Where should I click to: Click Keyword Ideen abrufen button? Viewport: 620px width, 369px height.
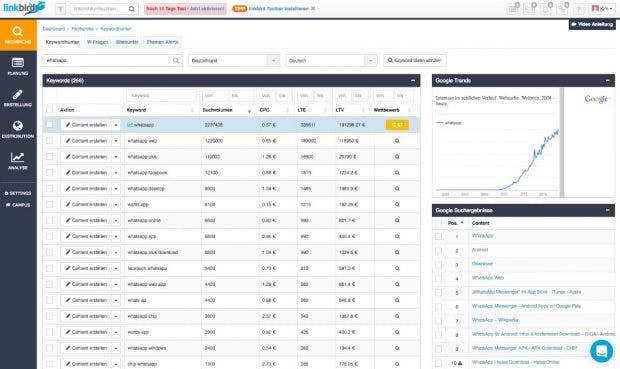pyautogui.click(x=415, y=61)
